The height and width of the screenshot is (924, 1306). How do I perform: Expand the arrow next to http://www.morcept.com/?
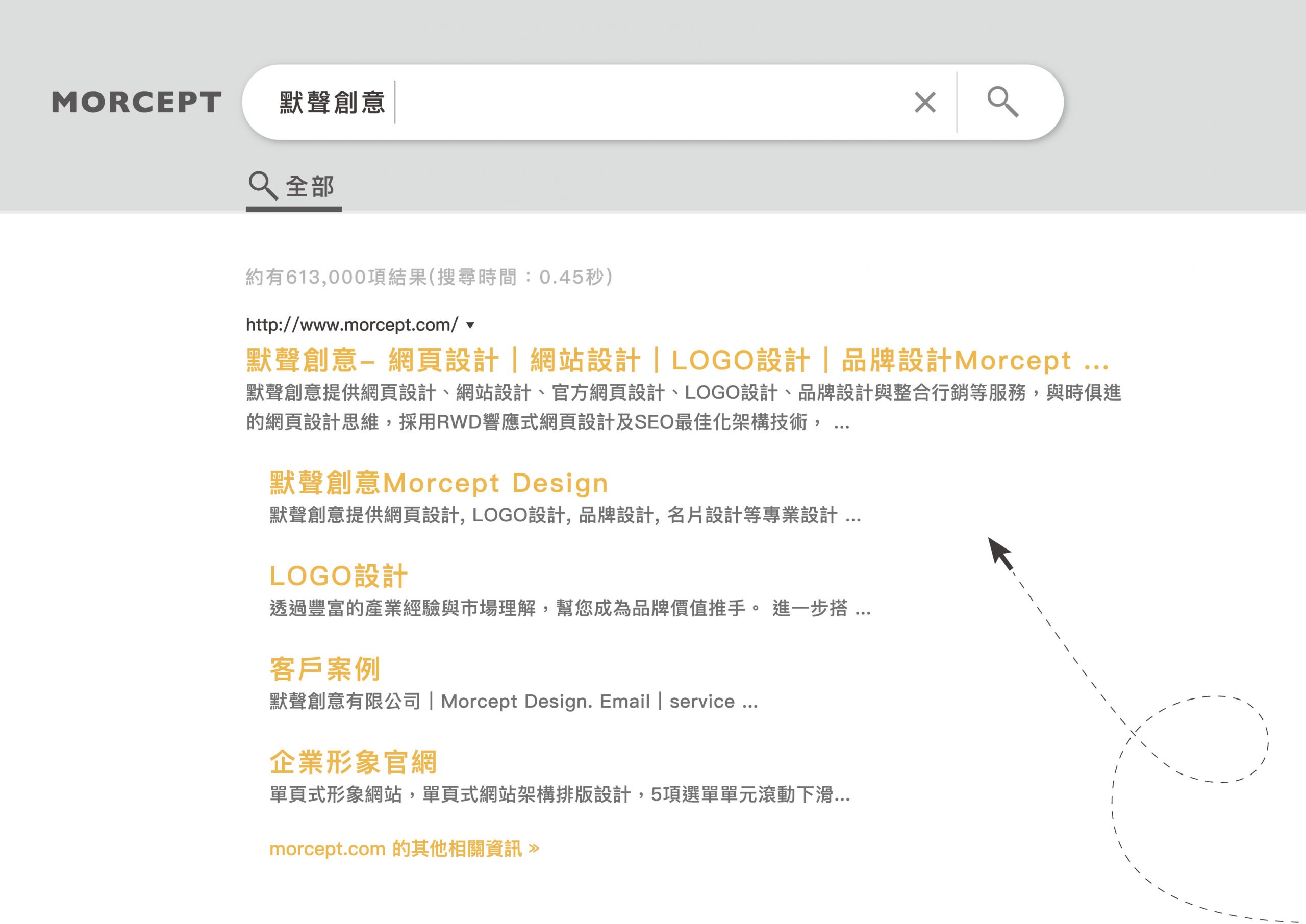470,326
